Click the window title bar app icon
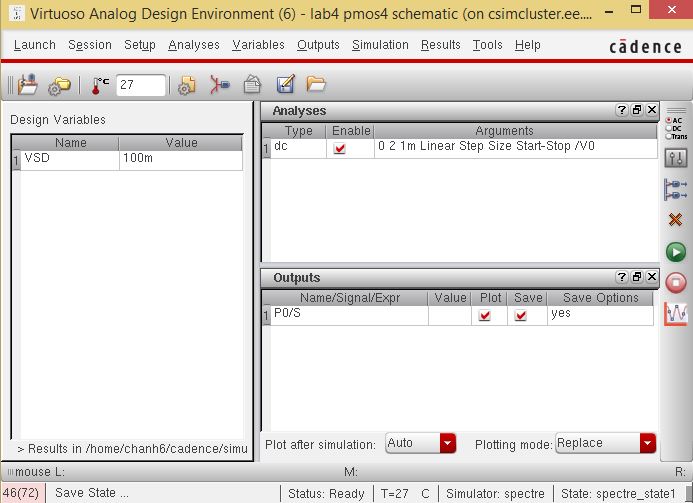693x503 pixels. click(16, 13)
